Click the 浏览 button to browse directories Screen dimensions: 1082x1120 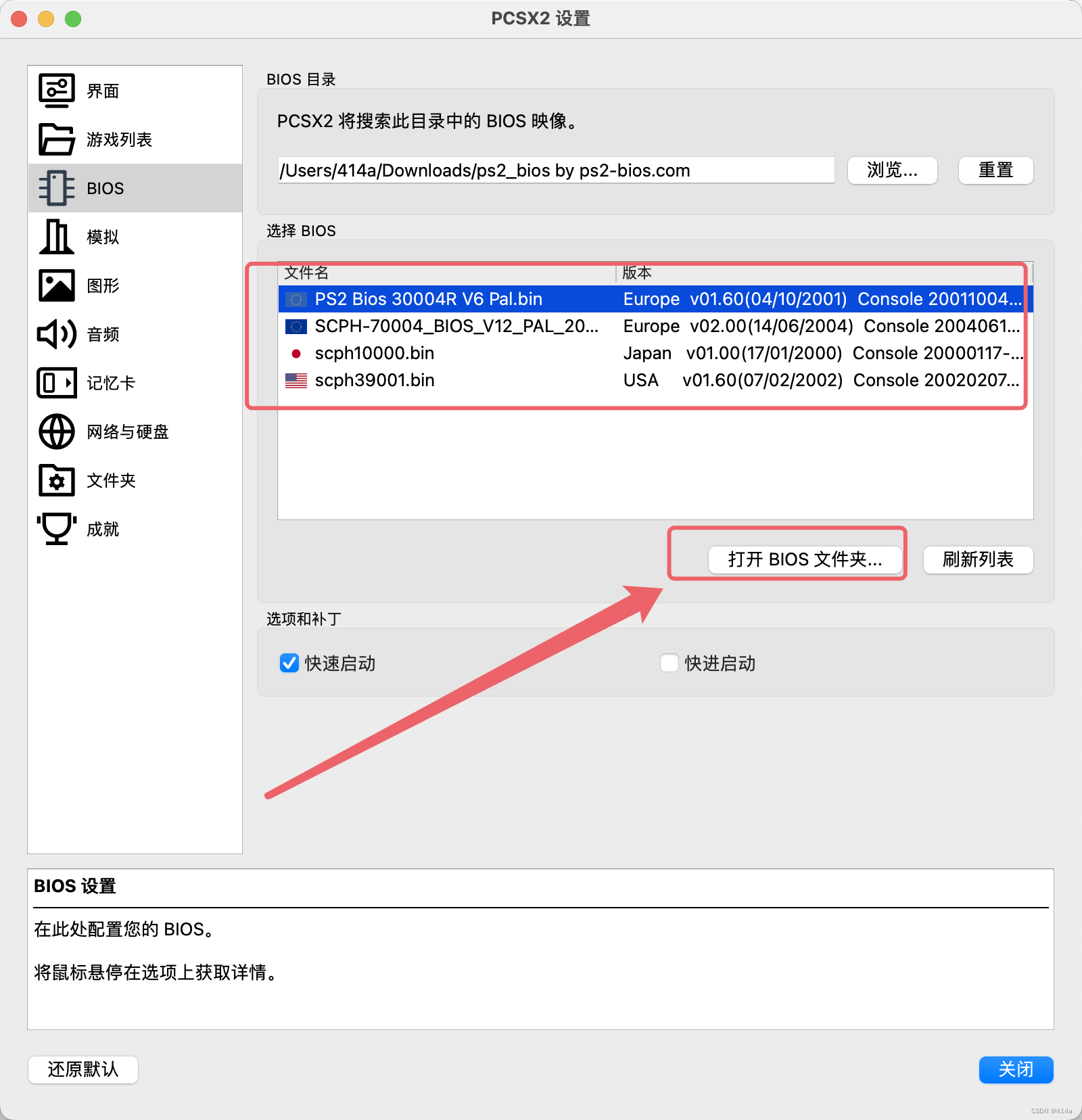[891, 170]
